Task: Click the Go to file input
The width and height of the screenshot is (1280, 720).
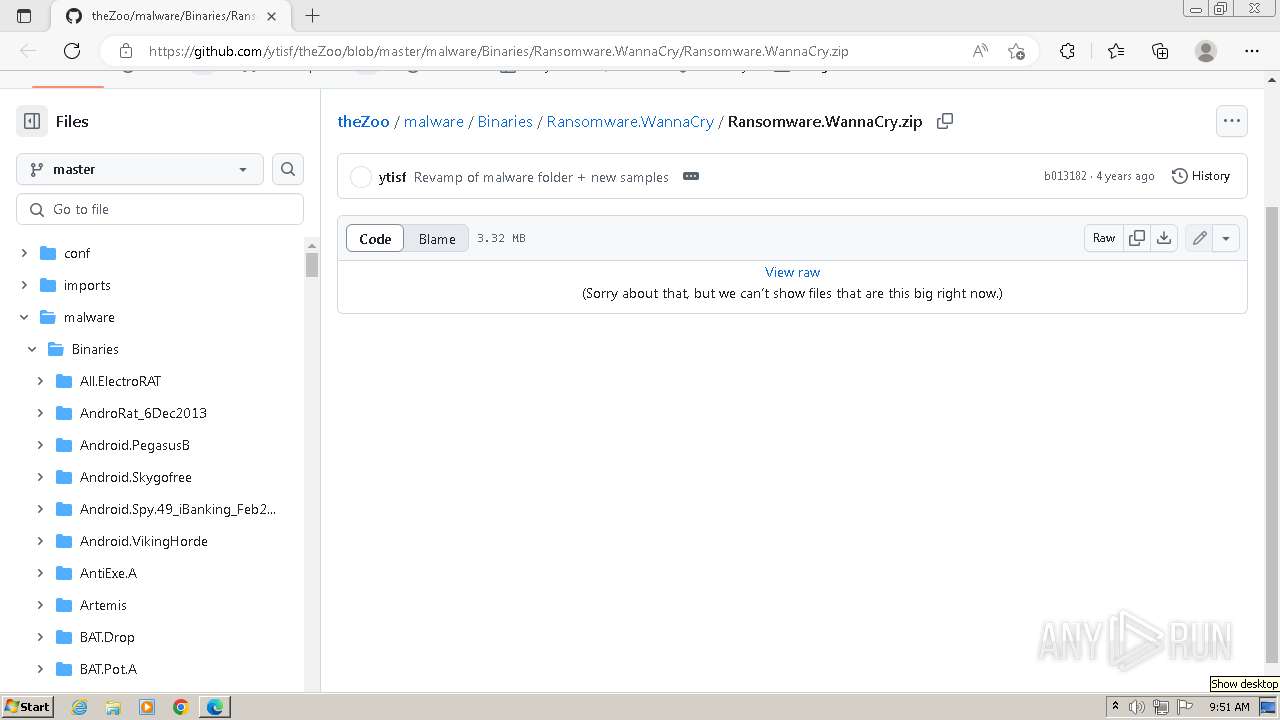Action: tap(160, 209)
